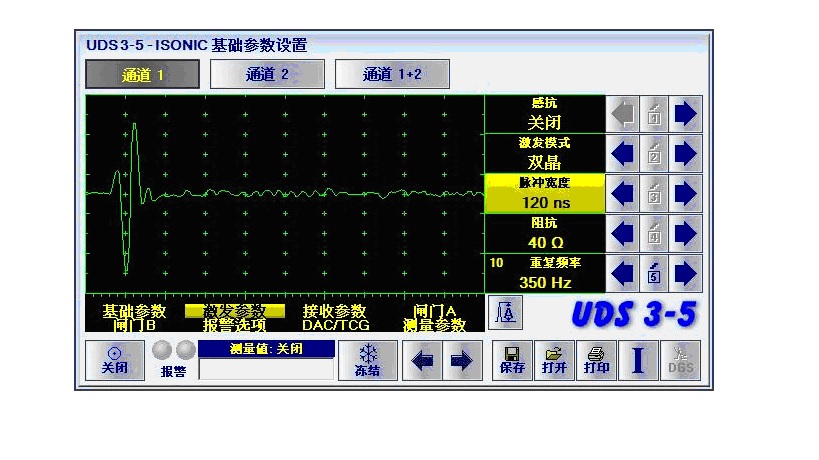The width and height of the screenshot is (819, 460).
Task: Open the 闸门B menu
Action: tap(134, 325)
